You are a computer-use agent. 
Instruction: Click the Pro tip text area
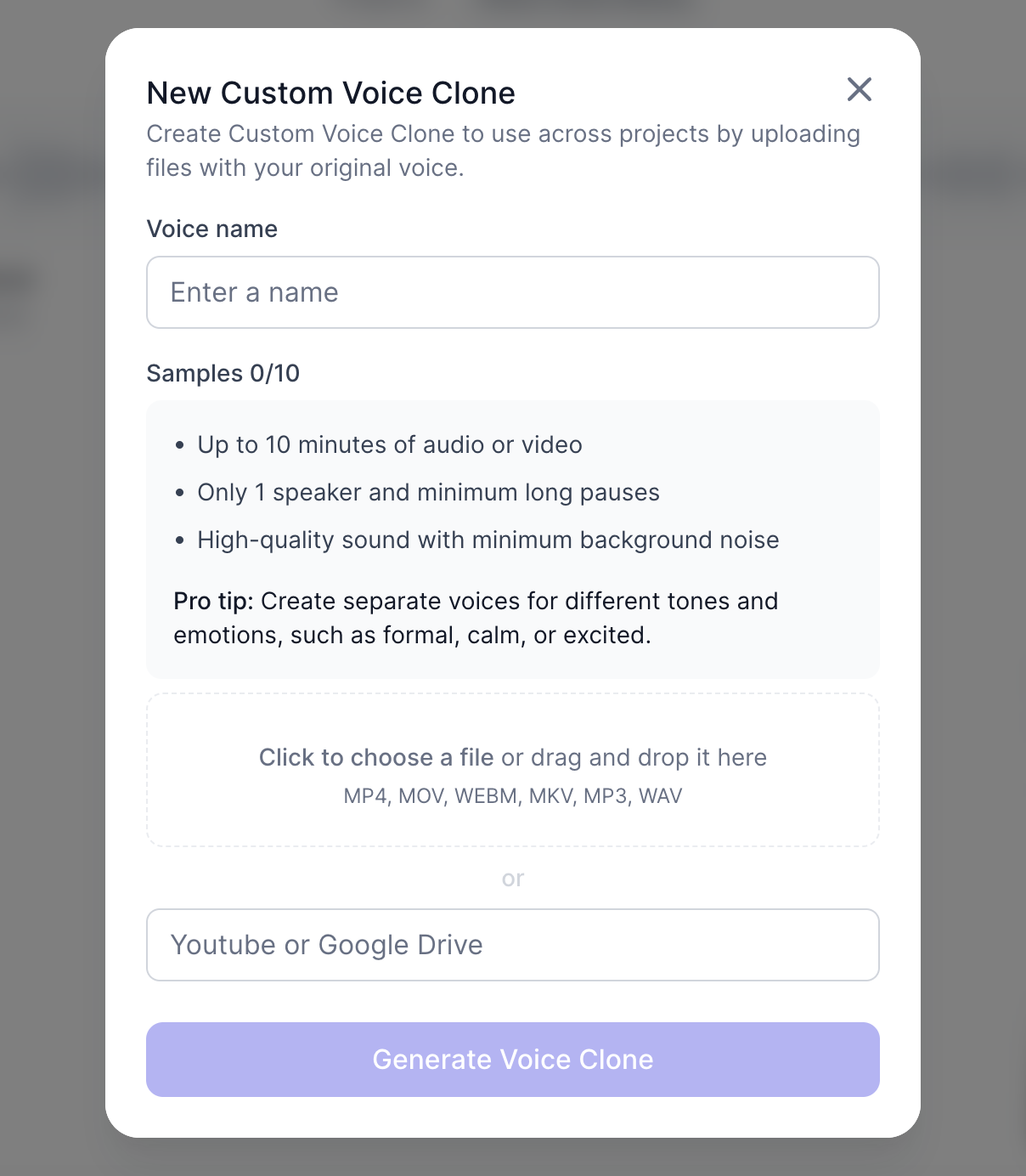pos(476,618)
